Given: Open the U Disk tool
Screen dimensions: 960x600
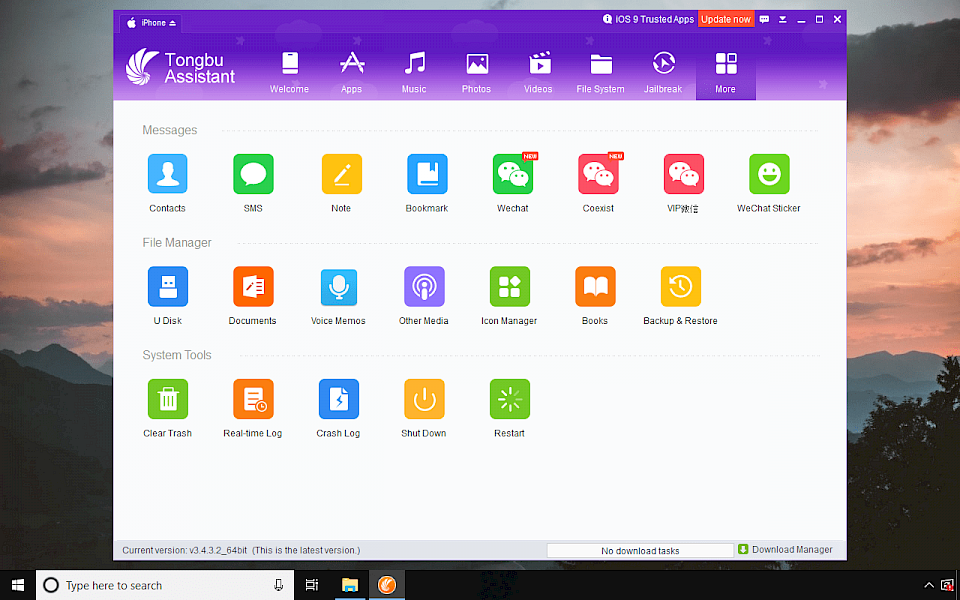Looking at the screenshot, I should pos(167,287).
